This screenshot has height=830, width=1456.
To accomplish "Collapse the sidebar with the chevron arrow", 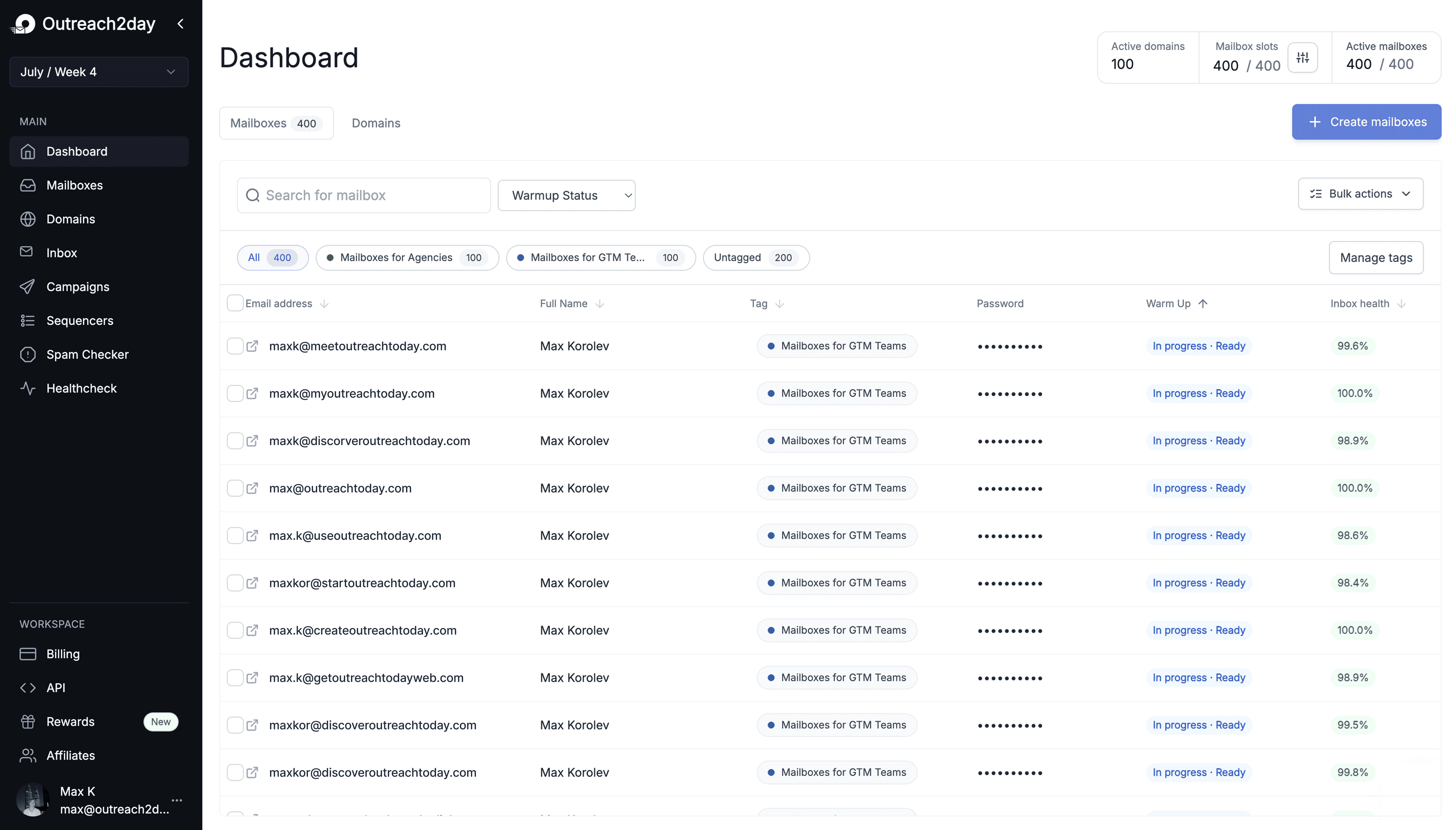I will pos(181,24).
